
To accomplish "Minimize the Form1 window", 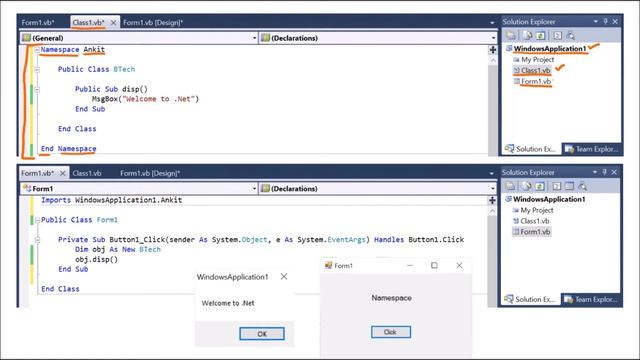I will pos(410,265).
